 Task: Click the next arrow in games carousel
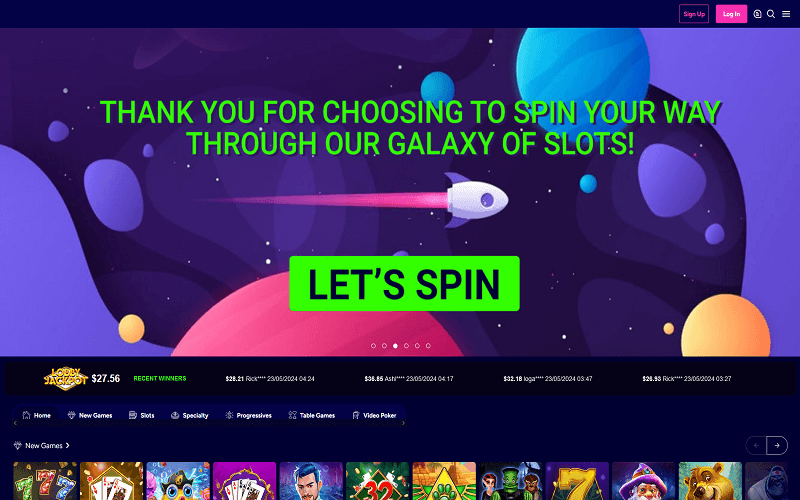[777, 445]
